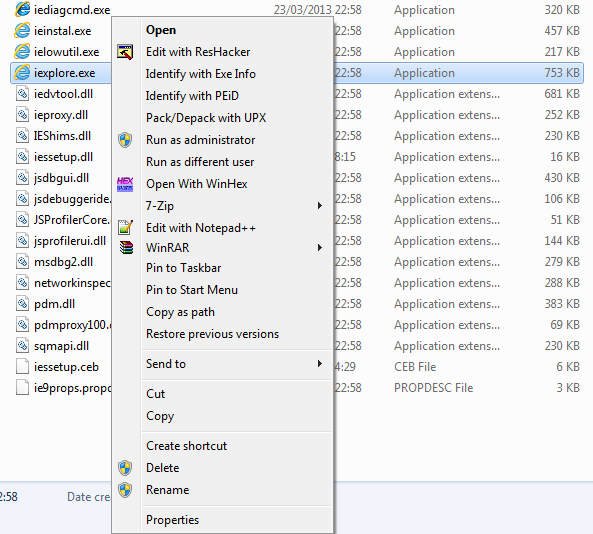Click the msdbg2.dll file icon
The width and height of the screenshot is (593, 534).
click(22, 261)
